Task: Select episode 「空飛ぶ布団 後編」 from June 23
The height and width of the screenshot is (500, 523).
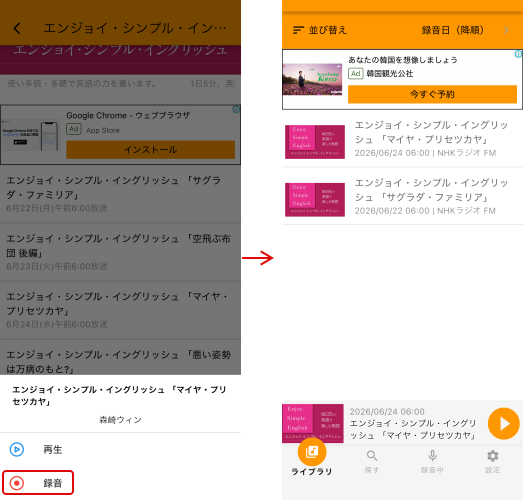Action: click(120, 252)
